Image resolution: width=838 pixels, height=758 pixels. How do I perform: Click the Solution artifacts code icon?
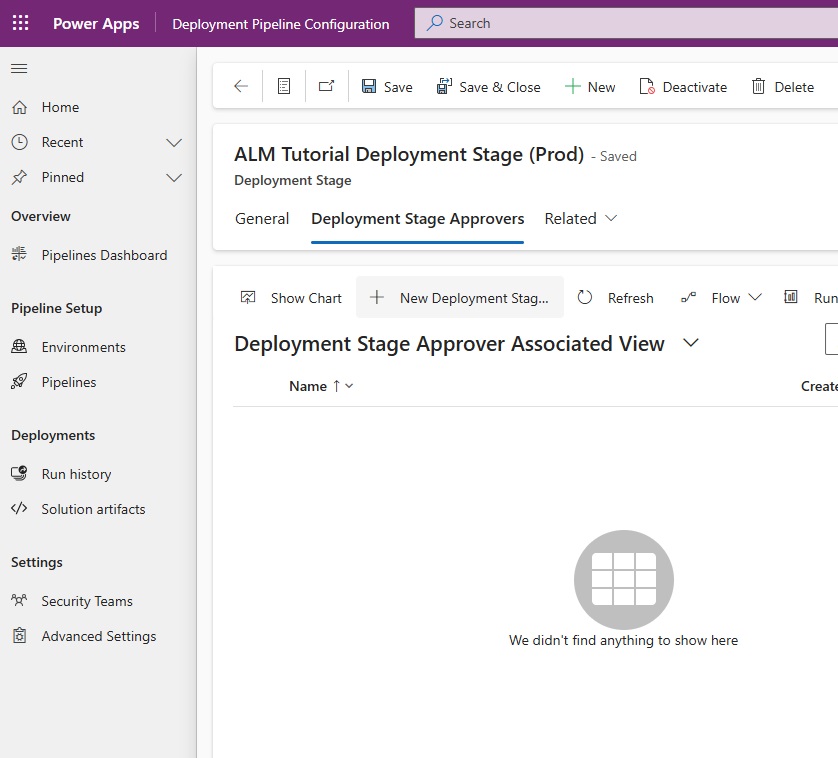coord(19,508)
